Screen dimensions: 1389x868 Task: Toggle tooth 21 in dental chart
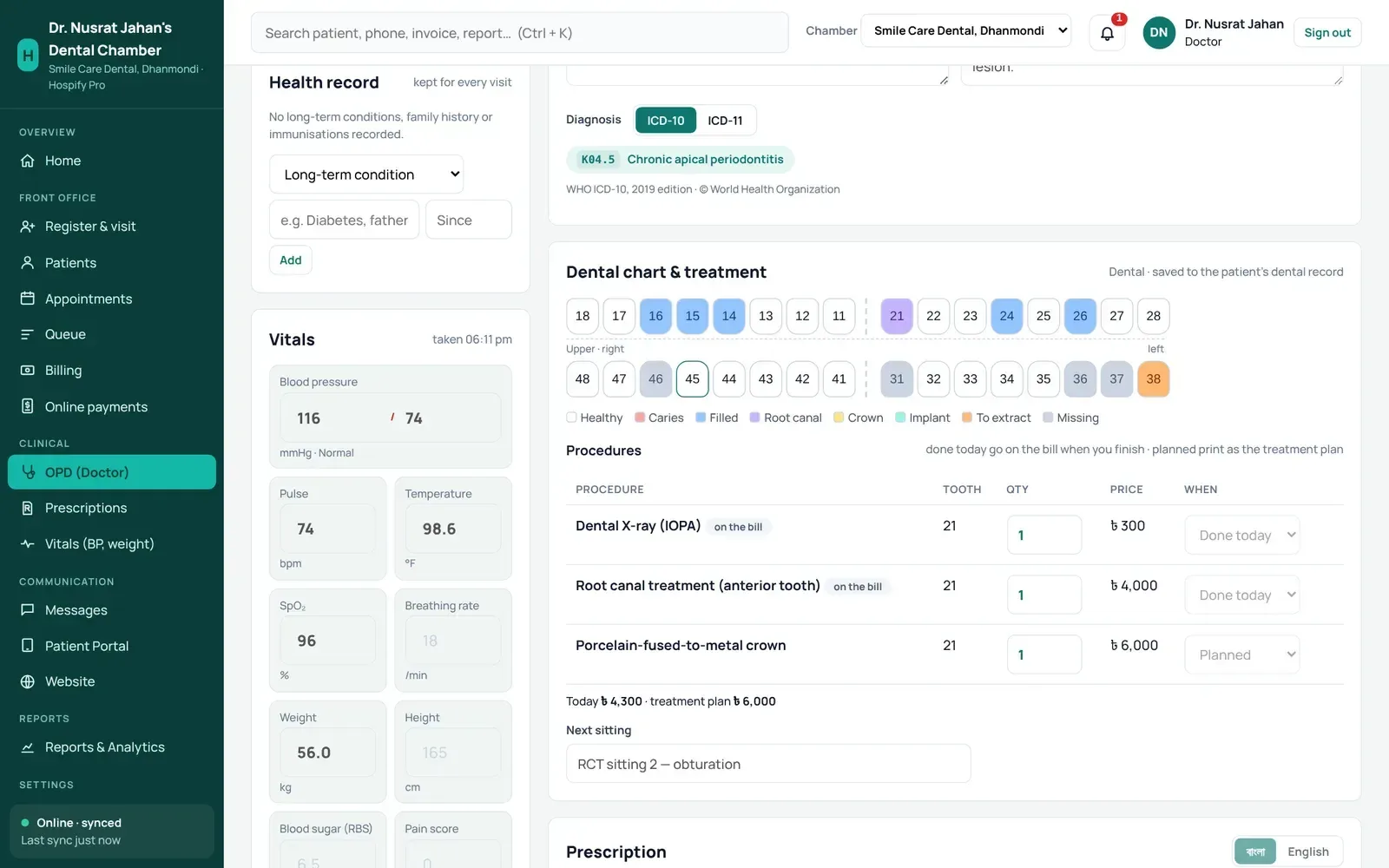tap(897, 316)
